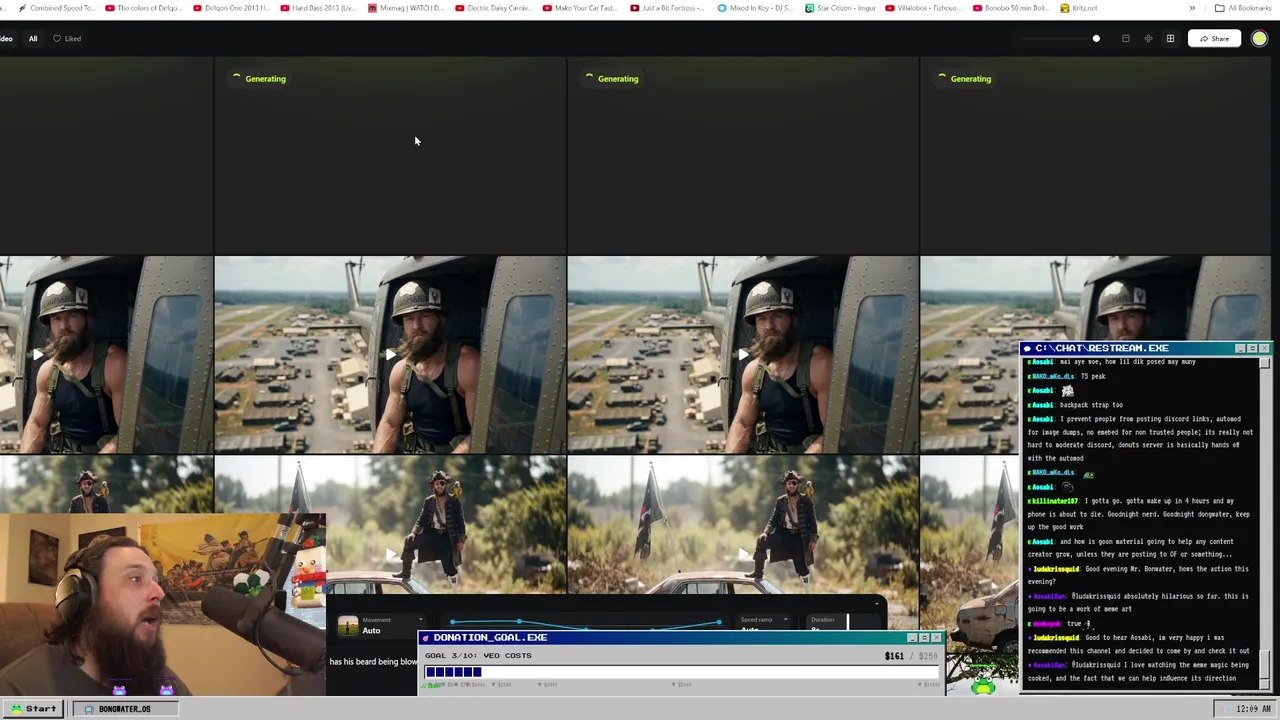Close the DONATION_GOAL.EXE window

936,637
